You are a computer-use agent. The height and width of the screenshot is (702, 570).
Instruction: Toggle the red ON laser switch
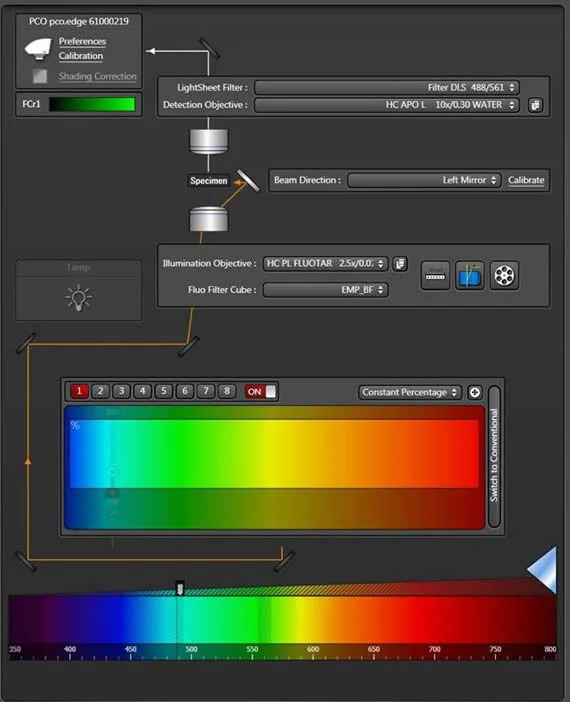click(261, 392)
